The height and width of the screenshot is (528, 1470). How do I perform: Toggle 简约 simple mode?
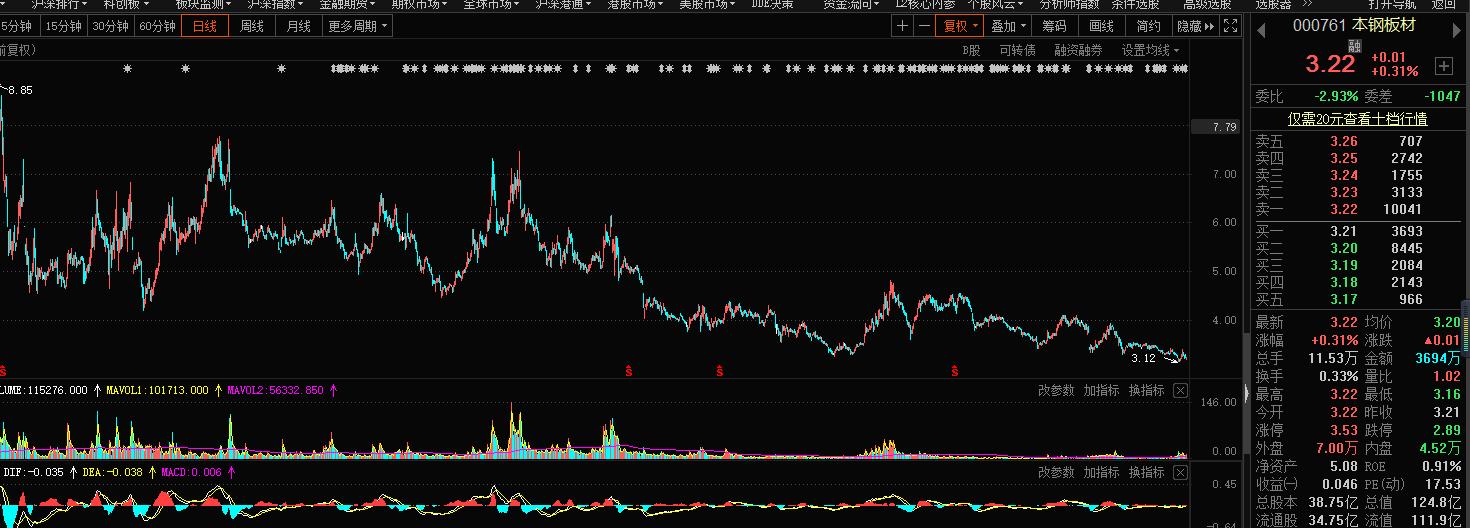click(x=1149, y=26)
